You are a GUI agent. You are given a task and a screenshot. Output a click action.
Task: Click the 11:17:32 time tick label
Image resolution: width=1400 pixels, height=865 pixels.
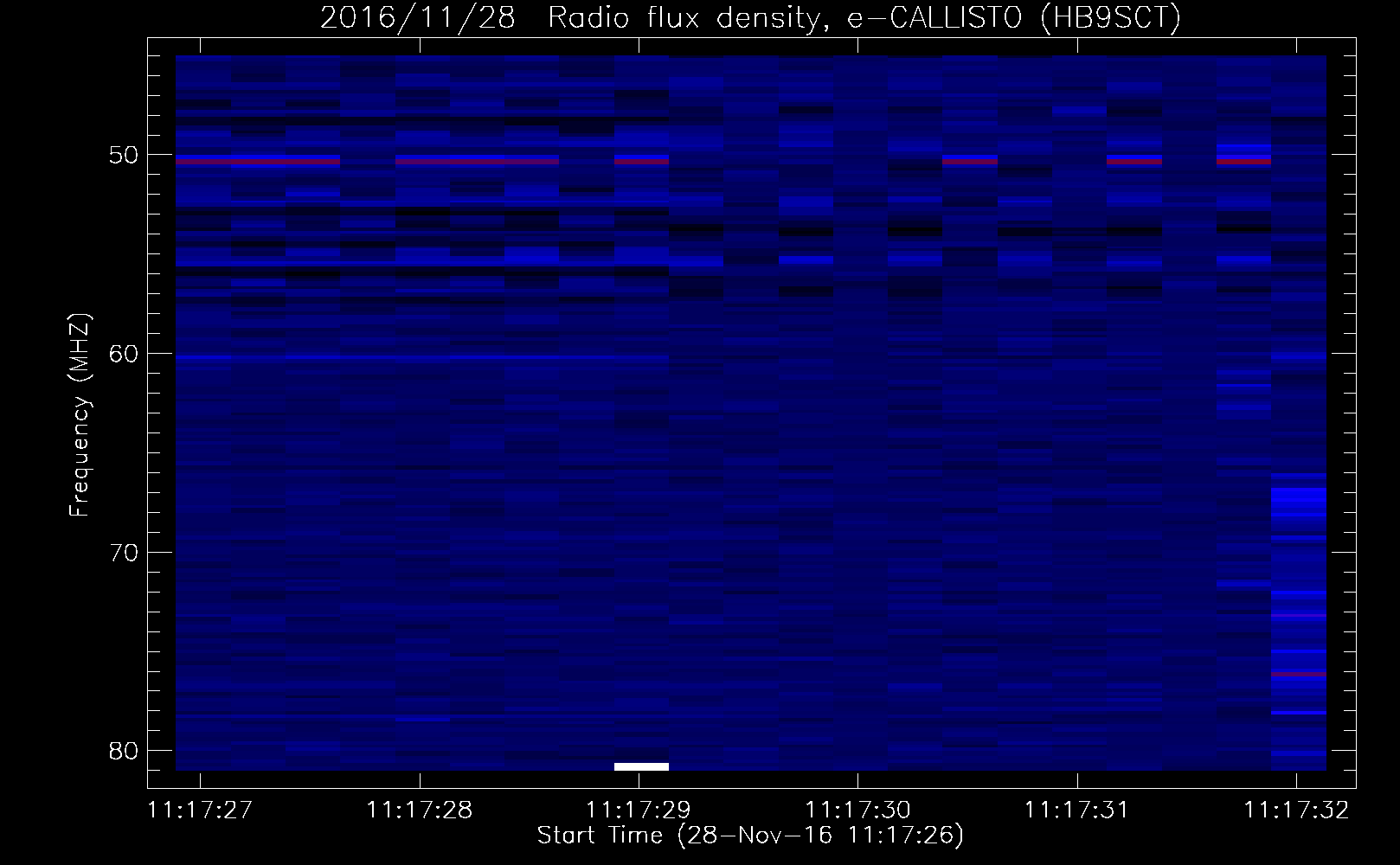(1296, 811)
